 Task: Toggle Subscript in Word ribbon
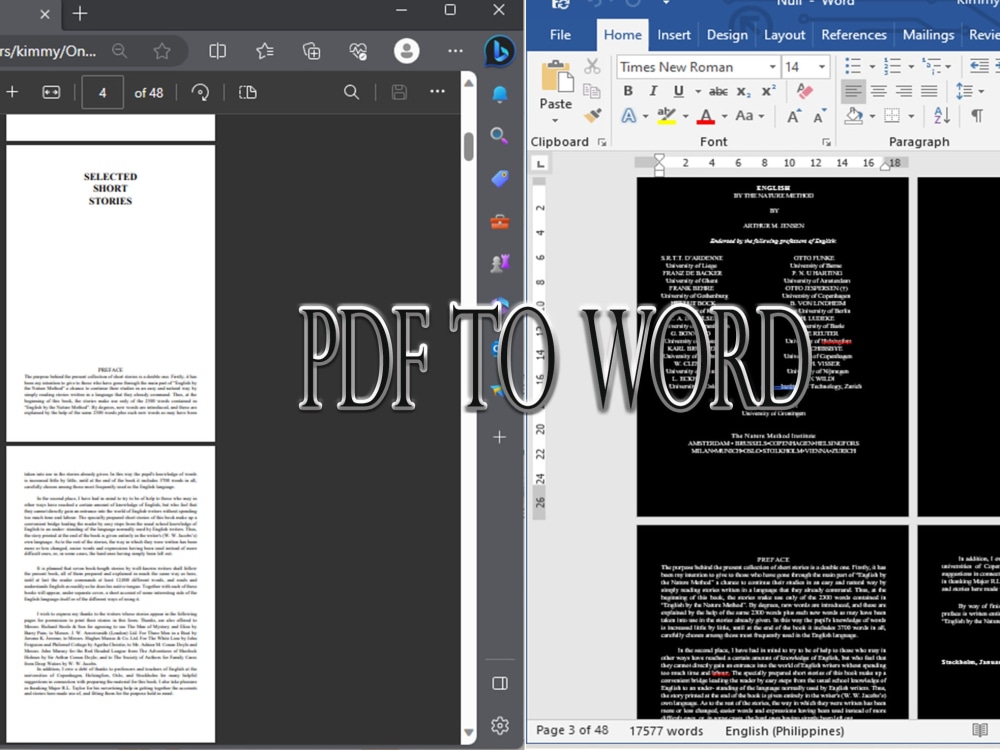pos(744,91)
